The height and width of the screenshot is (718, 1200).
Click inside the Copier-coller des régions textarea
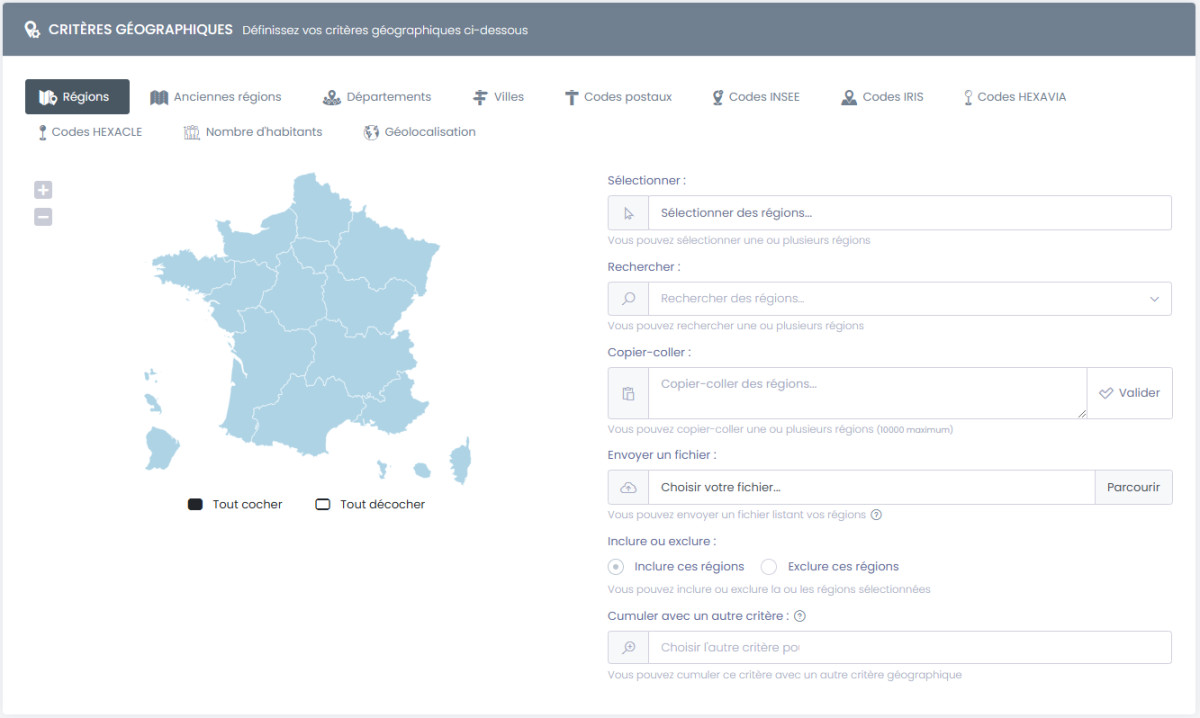866,393
